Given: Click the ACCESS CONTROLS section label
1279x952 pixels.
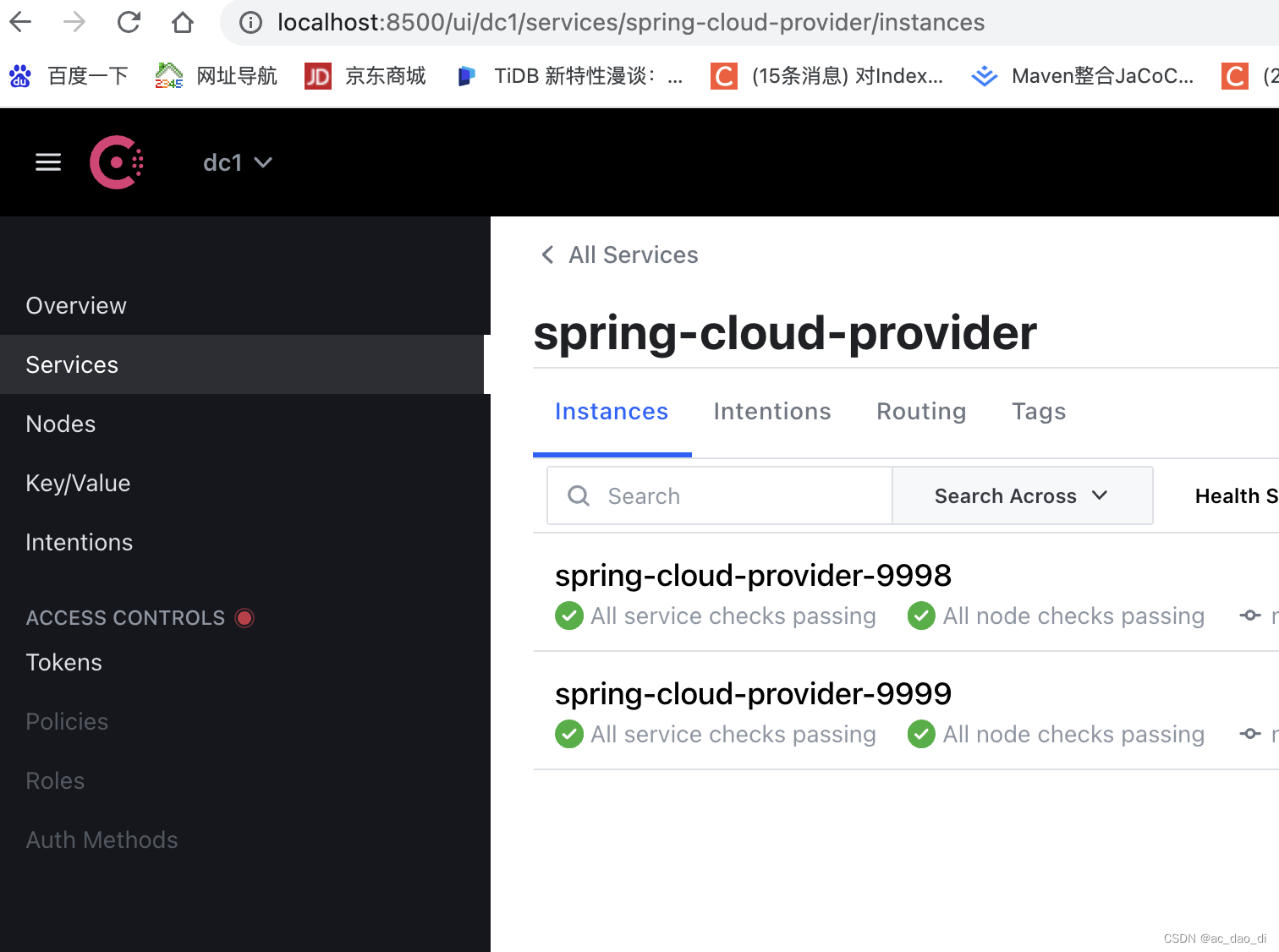Looking at the screenshot, I should [126, 618].
